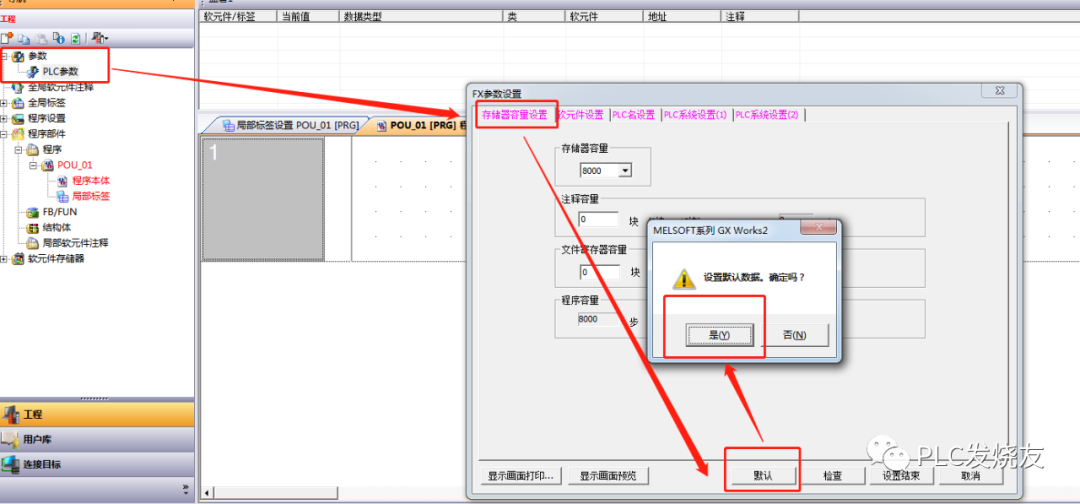
Task: Select PLC参数 in the project tree
Action: (61, 71)
